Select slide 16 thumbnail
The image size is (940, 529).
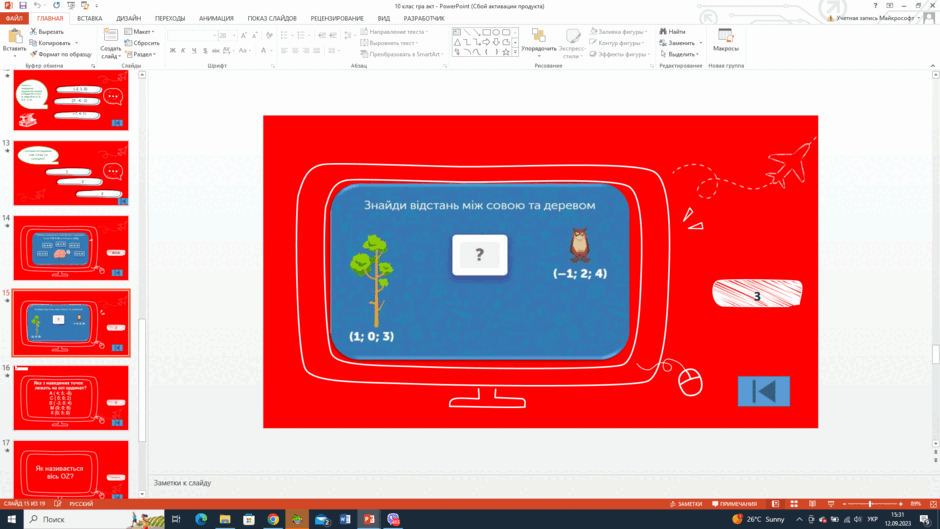click(x=71, y=397)
